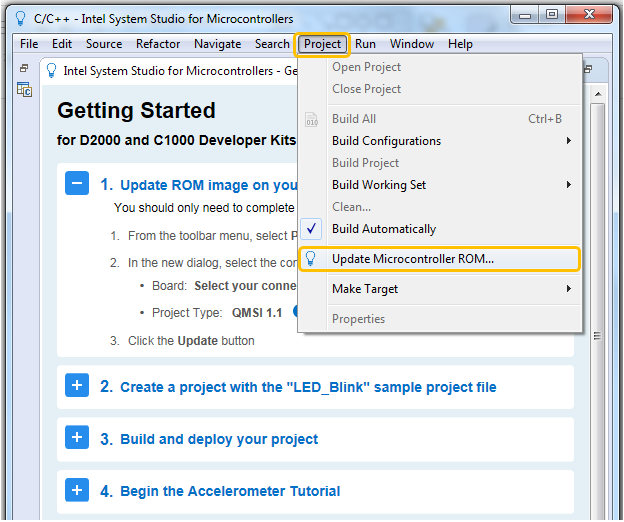The image size is (624, 522).
Task: Select Update Microcontroller ROM menu entry
Action: [413, 259]
